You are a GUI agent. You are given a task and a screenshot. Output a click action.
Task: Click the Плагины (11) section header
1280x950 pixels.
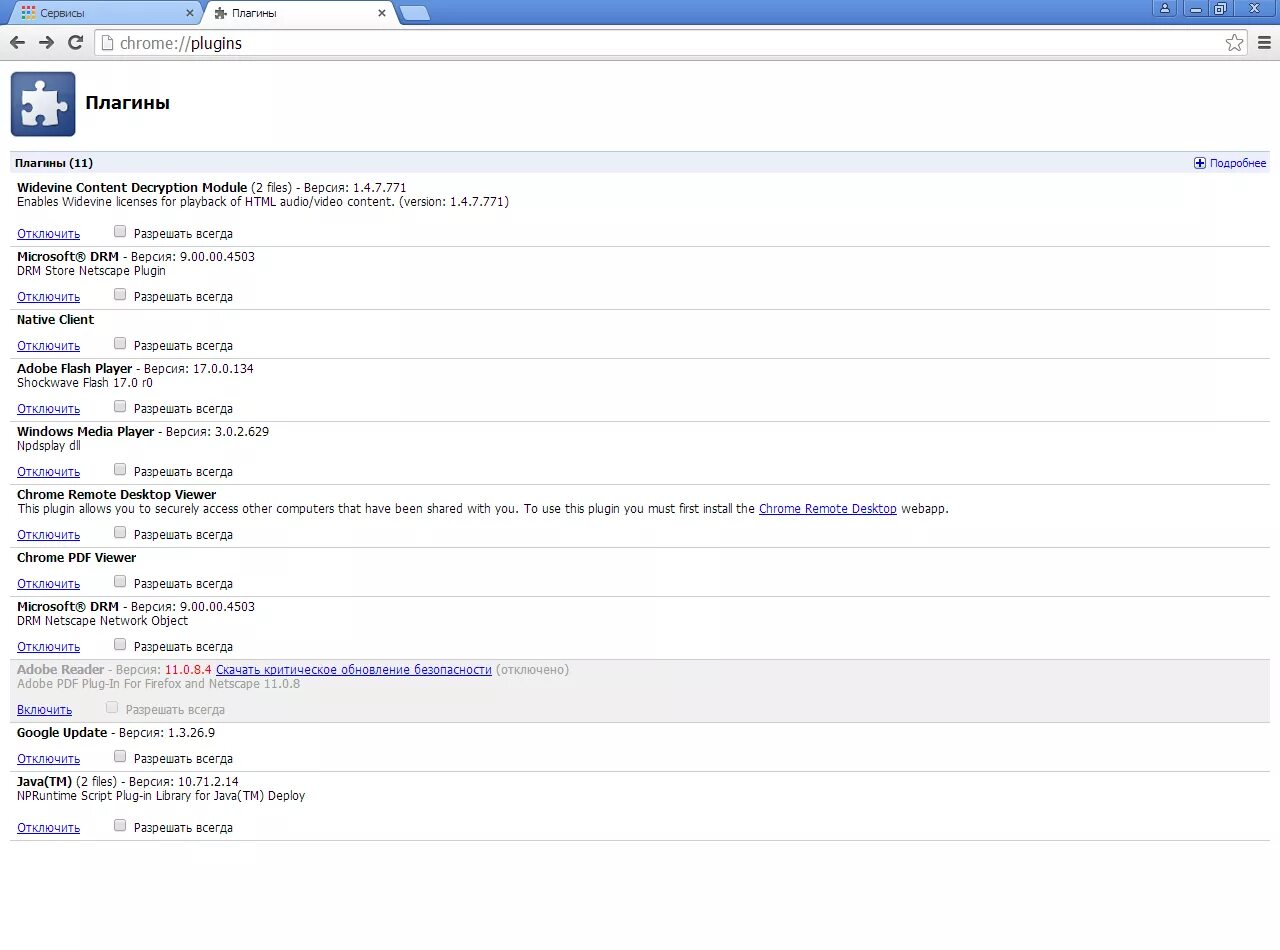pos(54,163)
